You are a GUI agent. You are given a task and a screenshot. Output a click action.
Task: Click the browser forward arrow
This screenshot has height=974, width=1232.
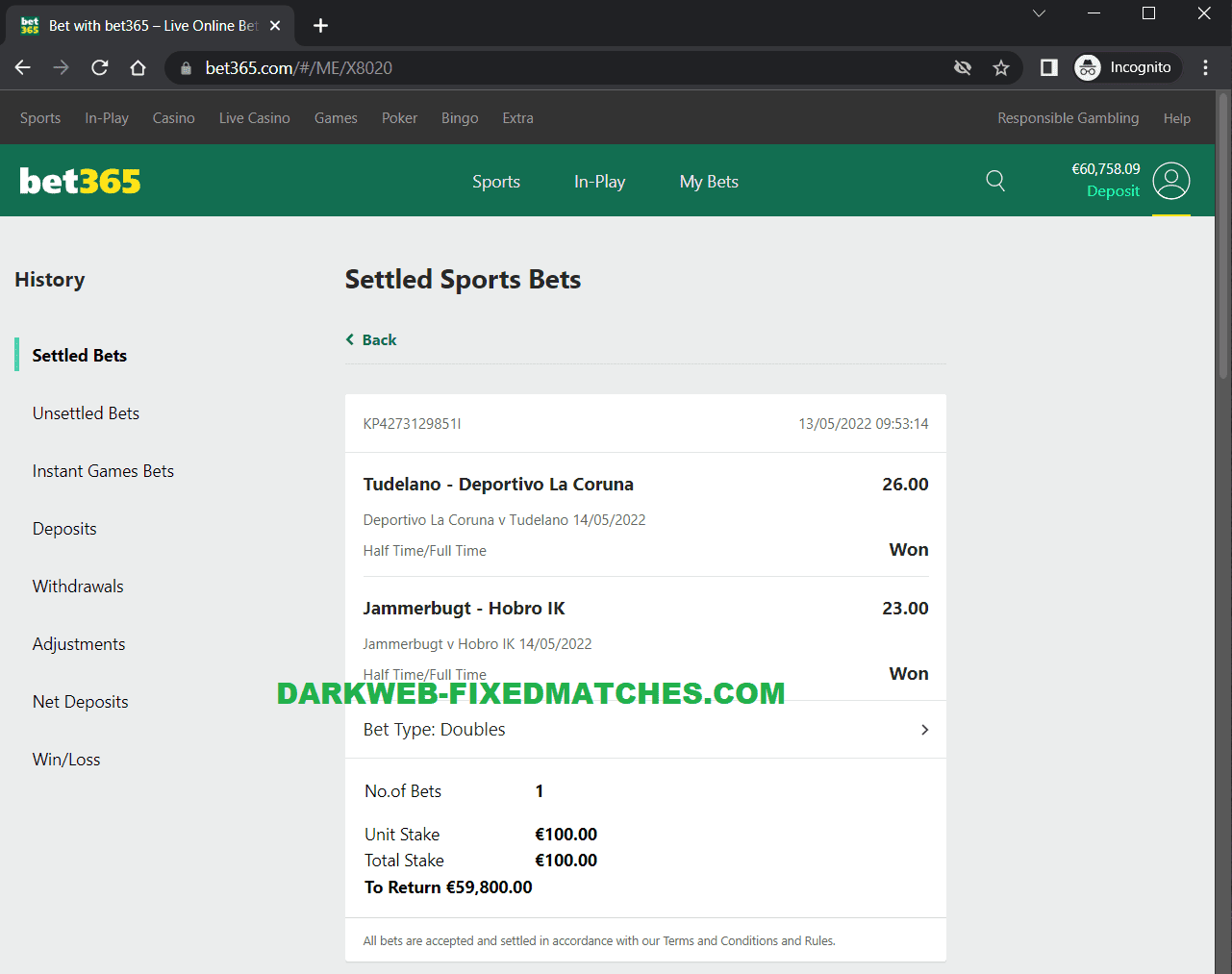[61, 67]
